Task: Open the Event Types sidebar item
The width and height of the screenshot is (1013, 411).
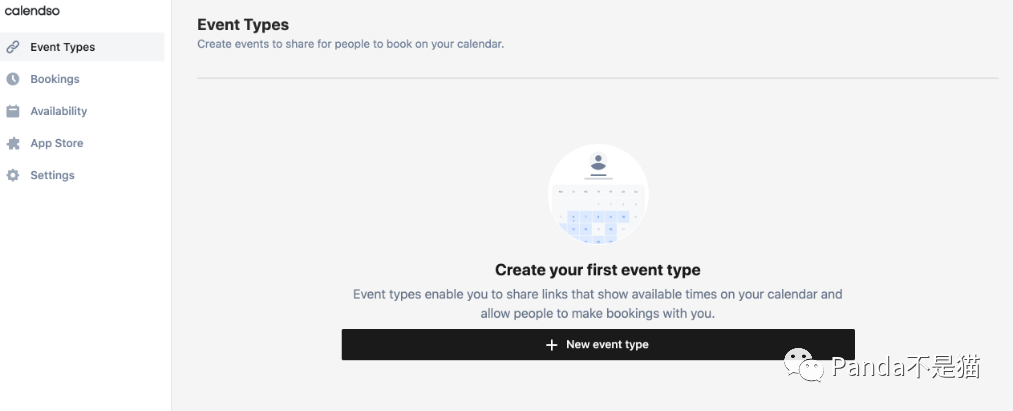Action: pos(63,47)
